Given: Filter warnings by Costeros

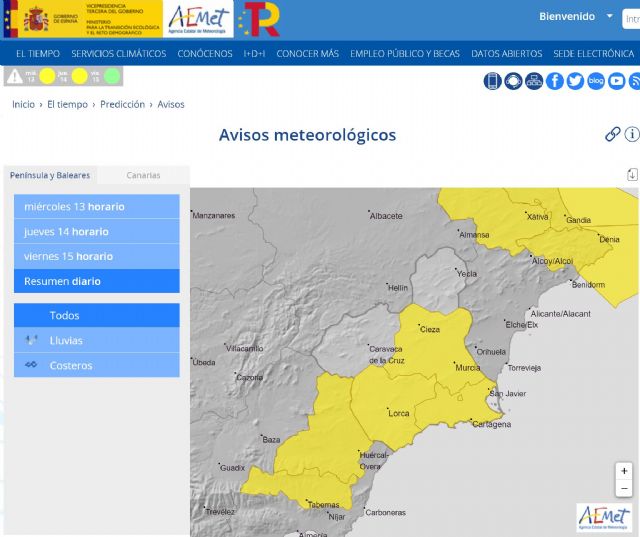Looking at the screenshot, I should pyautogui.click(x=70, y=365).
